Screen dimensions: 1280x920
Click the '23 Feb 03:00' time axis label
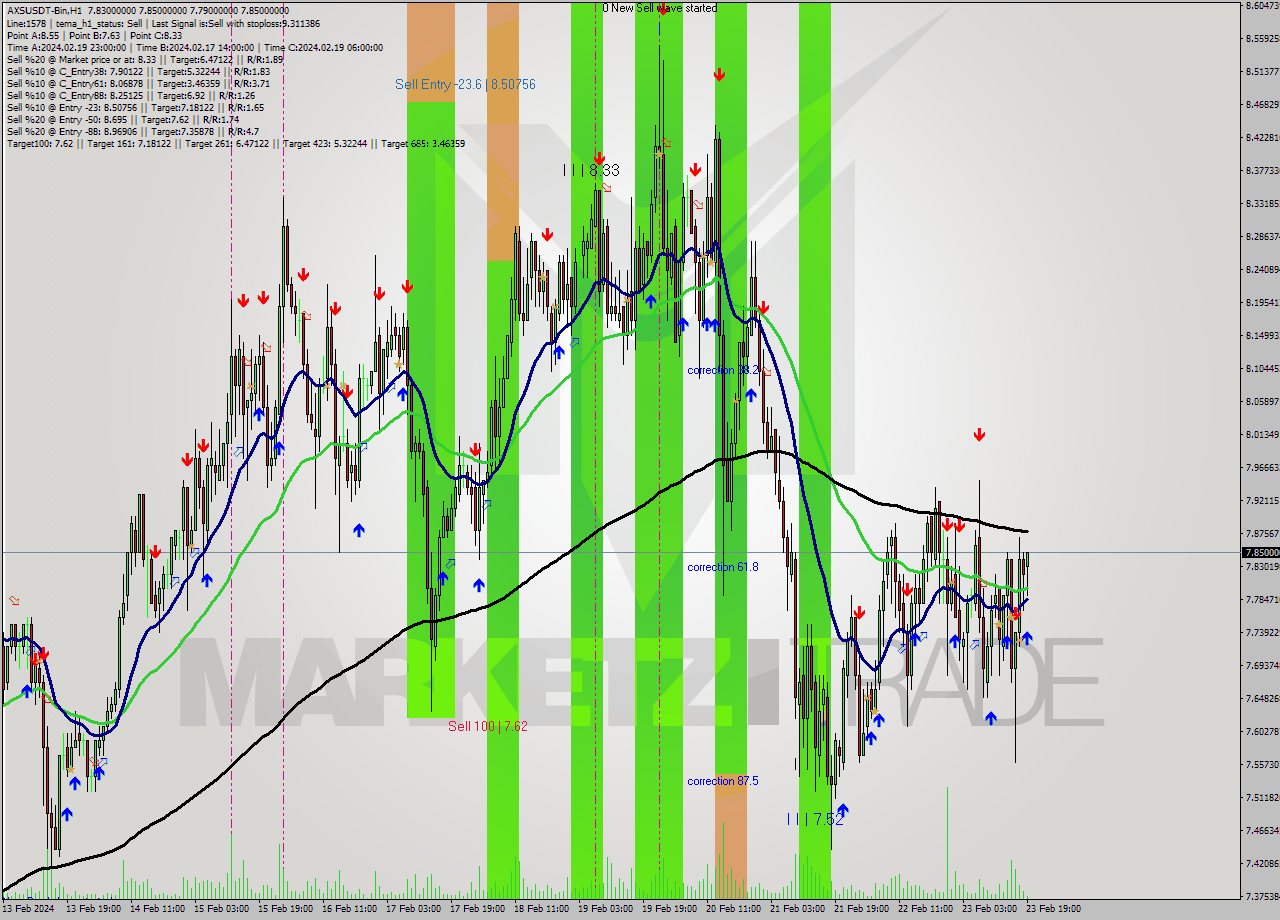click(989, 908)
